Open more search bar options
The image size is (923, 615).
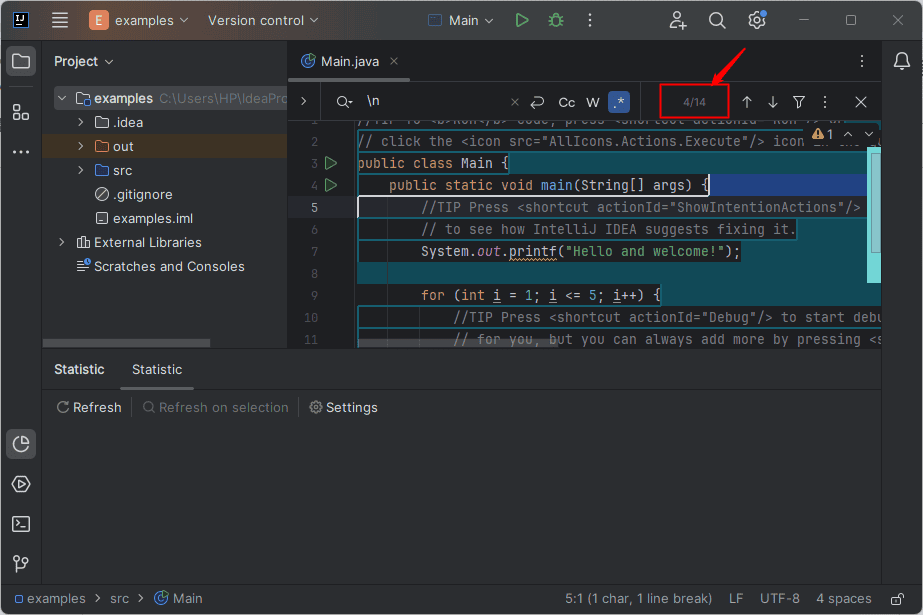tap(825, 102)
